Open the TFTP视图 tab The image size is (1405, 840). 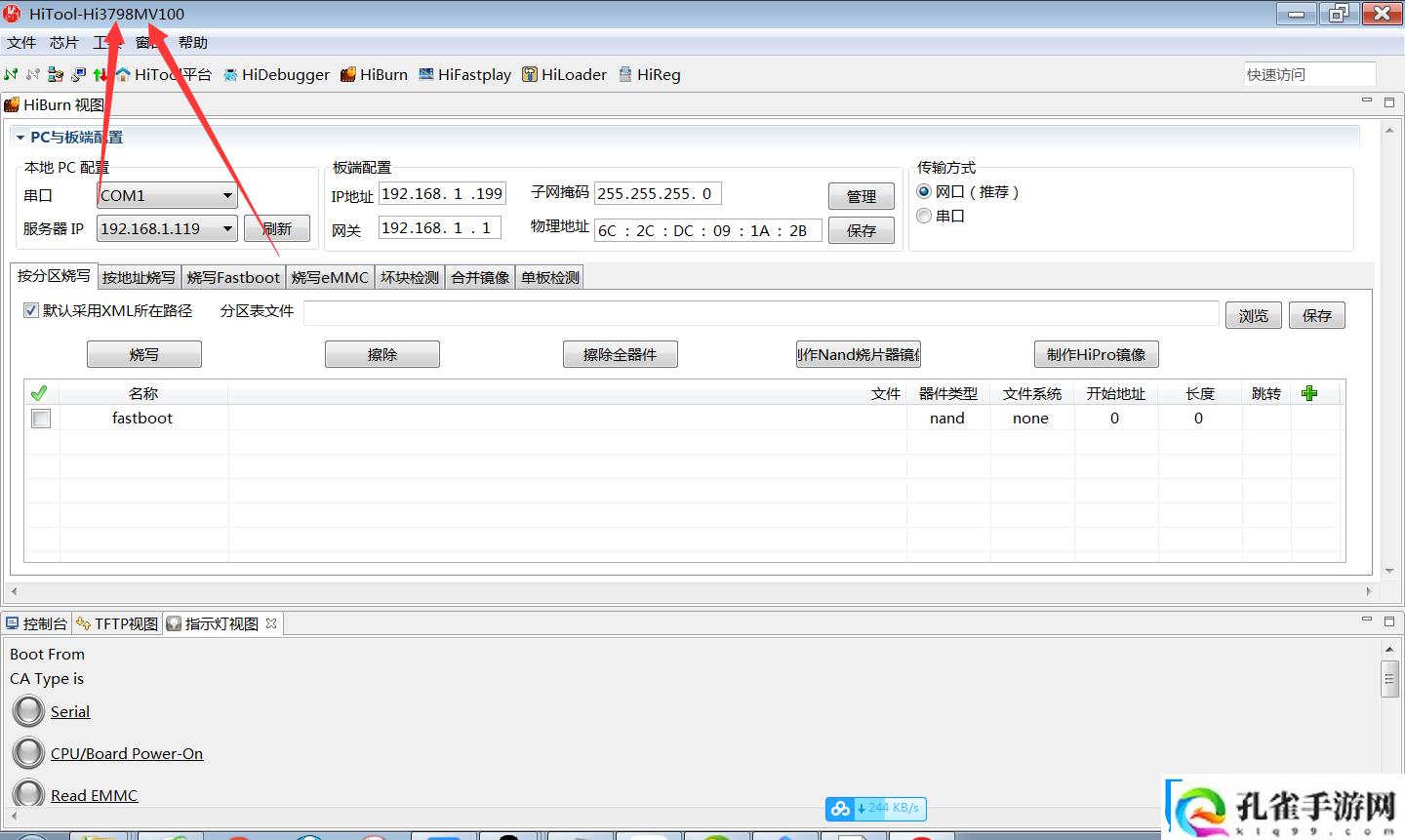pos(117,623)
